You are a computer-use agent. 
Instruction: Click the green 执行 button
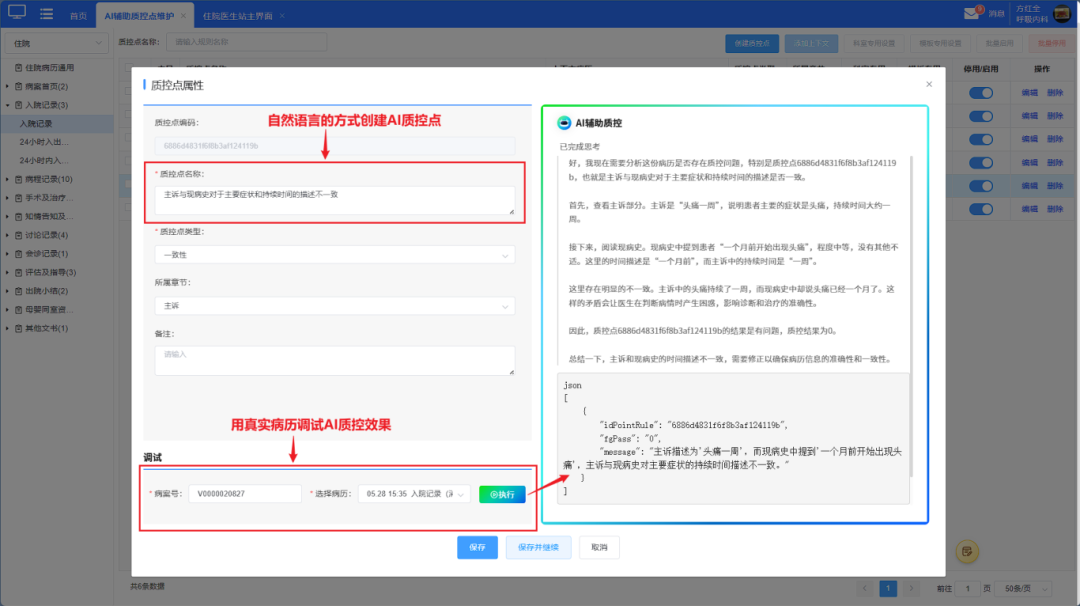502,494
